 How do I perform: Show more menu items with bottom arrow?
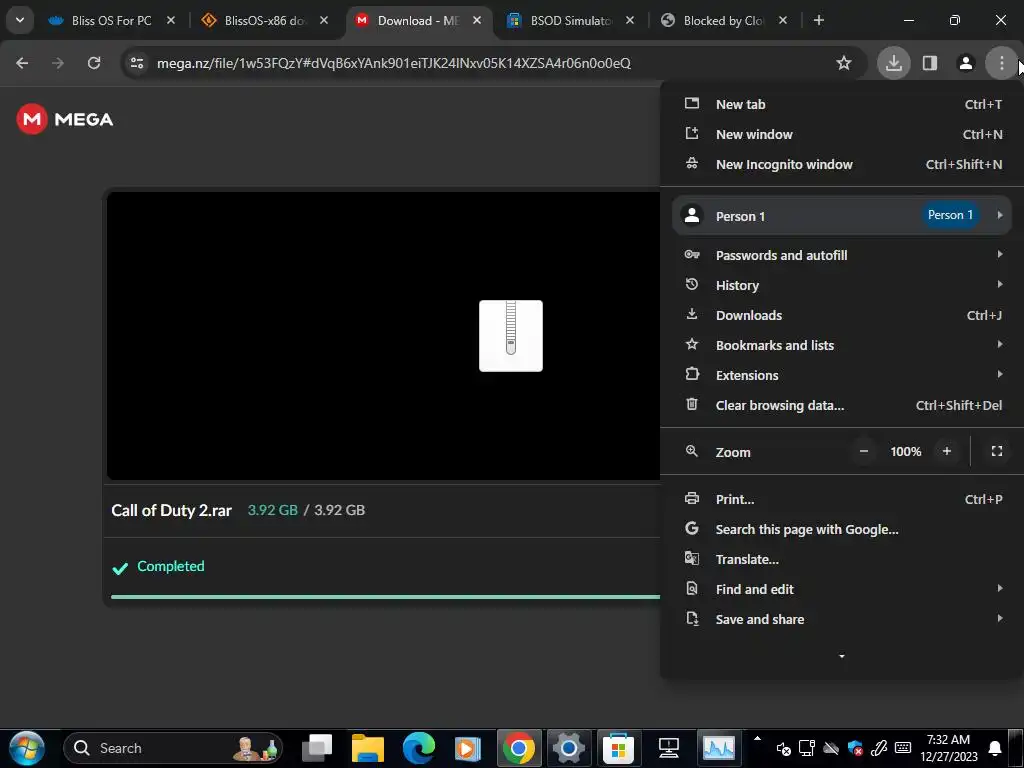(x=841, y=656)
